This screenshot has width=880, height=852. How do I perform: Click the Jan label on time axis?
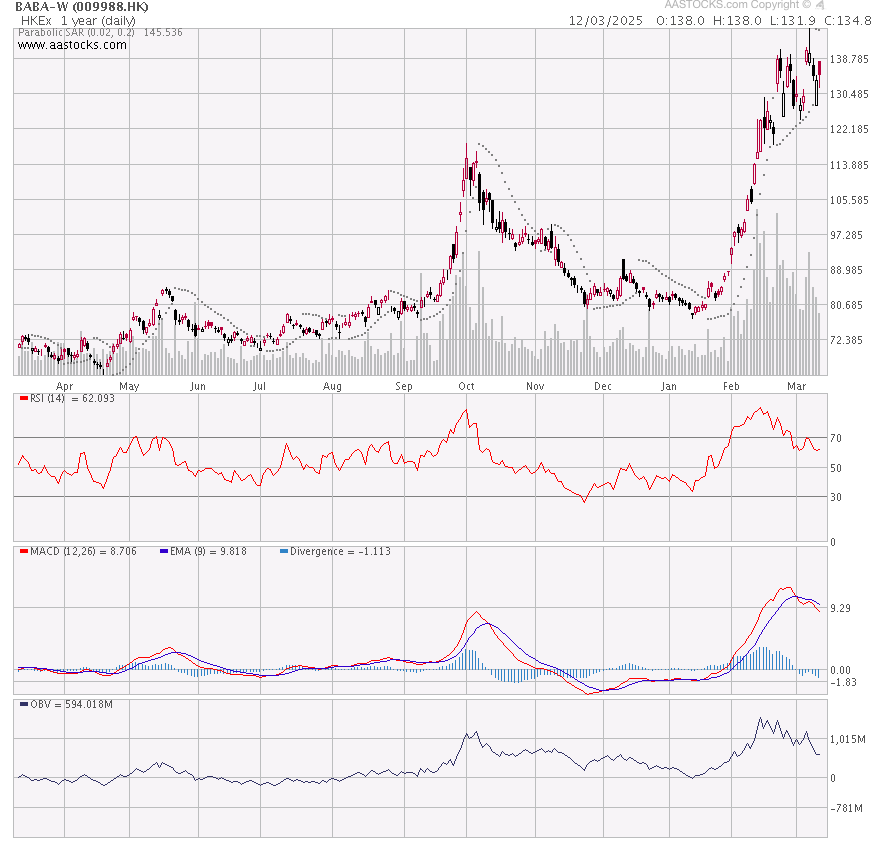pyautogui.click(x=669, y=385)
